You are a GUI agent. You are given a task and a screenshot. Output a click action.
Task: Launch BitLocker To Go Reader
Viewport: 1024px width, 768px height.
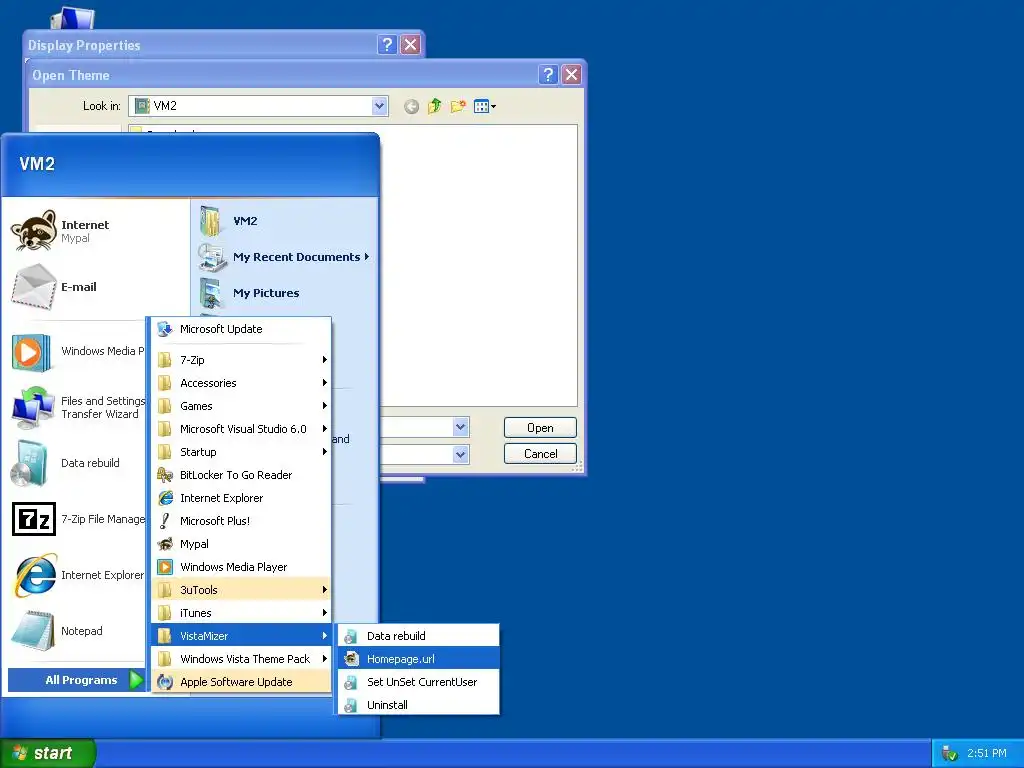point(241,475)
